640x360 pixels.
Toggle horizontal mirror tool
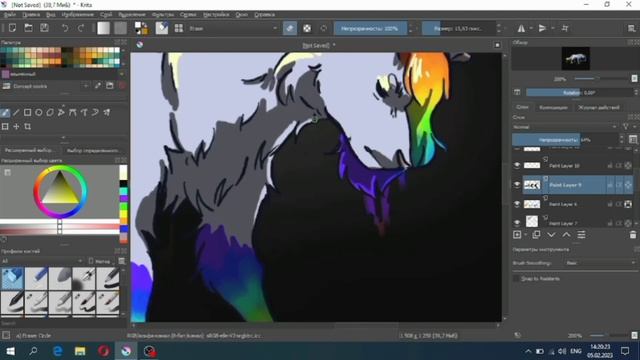point(522,28)
